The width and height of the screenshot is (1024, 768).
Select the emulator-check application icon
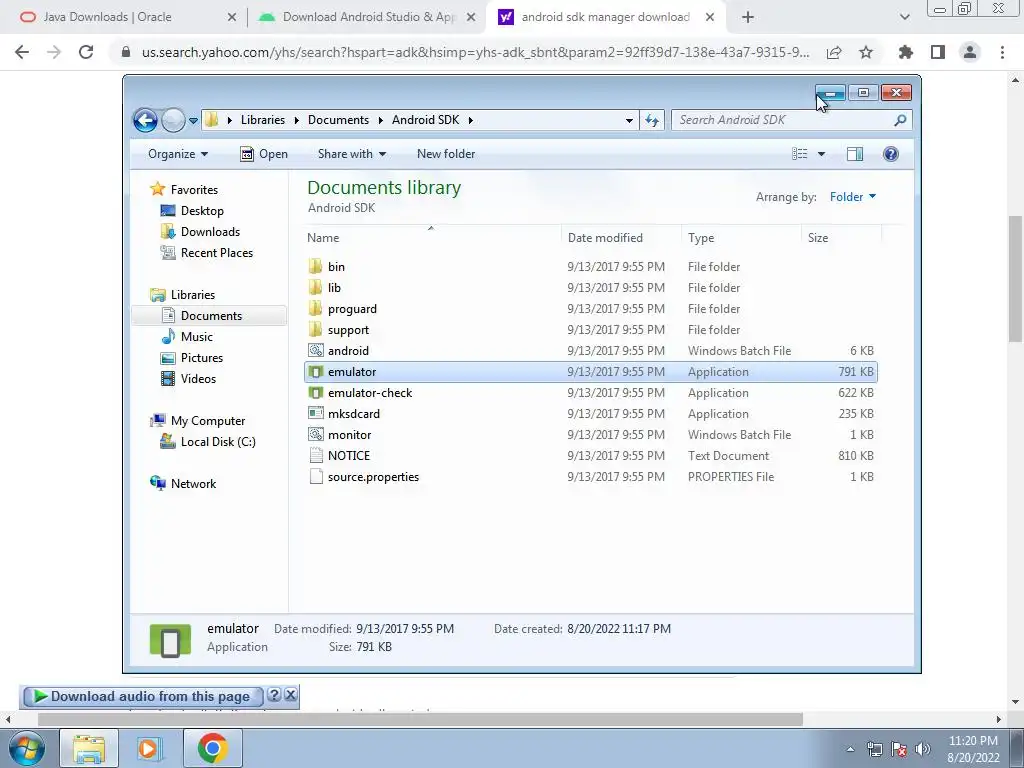pyautogui.click(x=315, y=392)
